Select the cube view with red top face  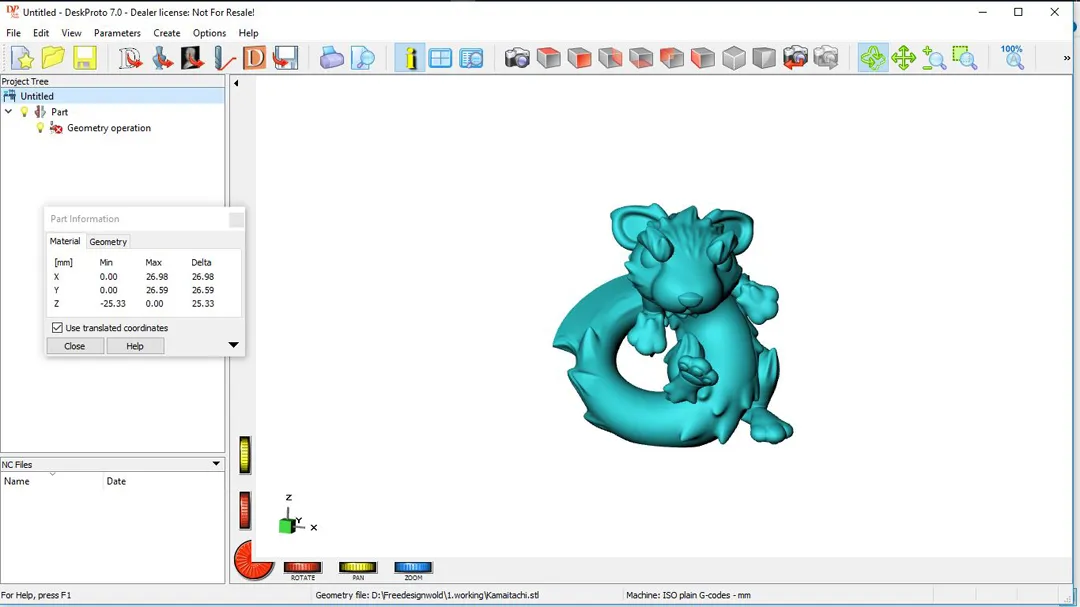548,59
